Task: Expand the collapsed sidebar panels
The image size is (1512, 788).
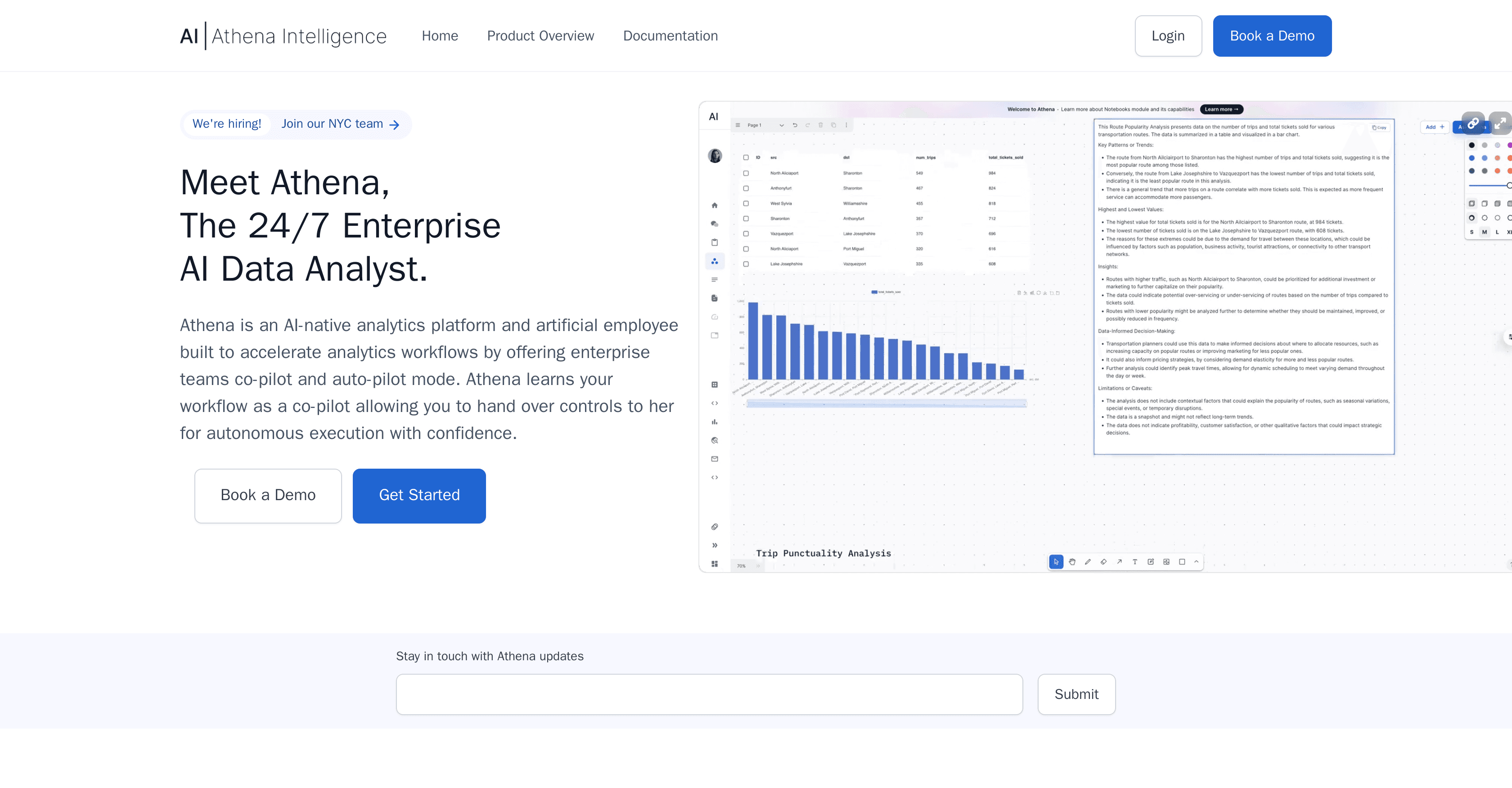Action: point(715,545)
